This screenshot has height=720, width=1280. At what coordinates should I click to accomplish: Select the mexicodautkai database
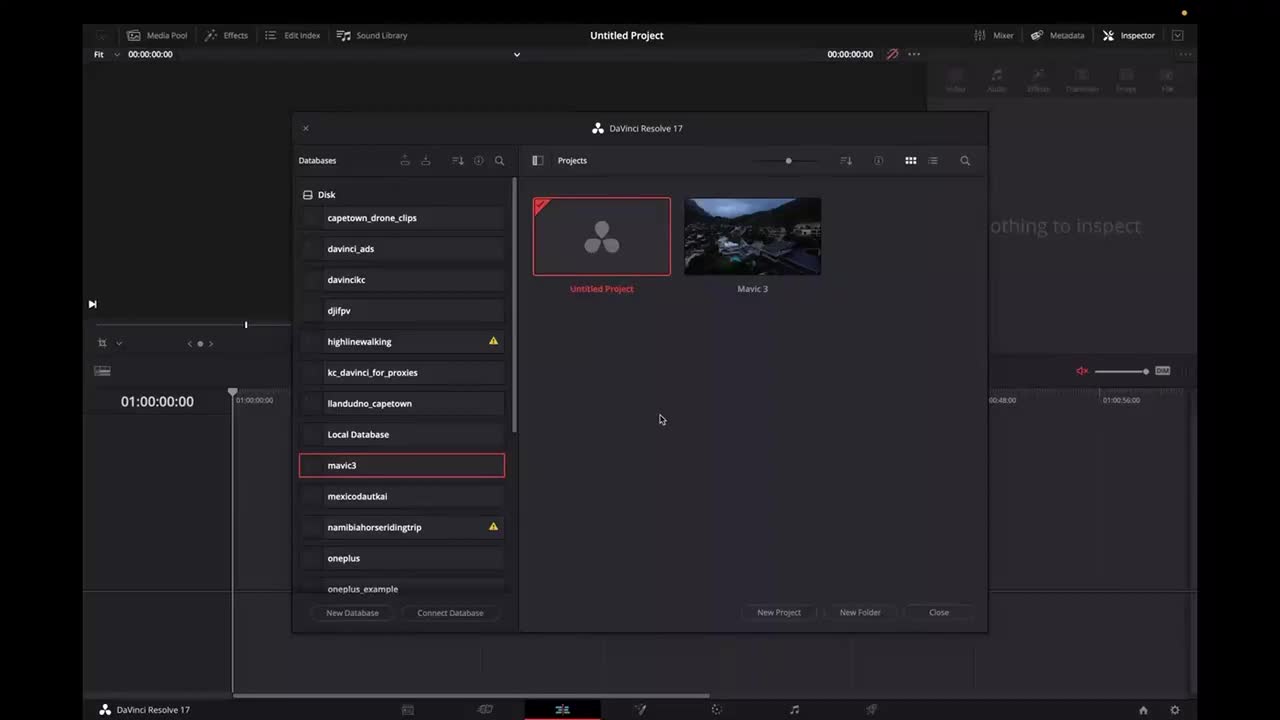click(402, 497)
